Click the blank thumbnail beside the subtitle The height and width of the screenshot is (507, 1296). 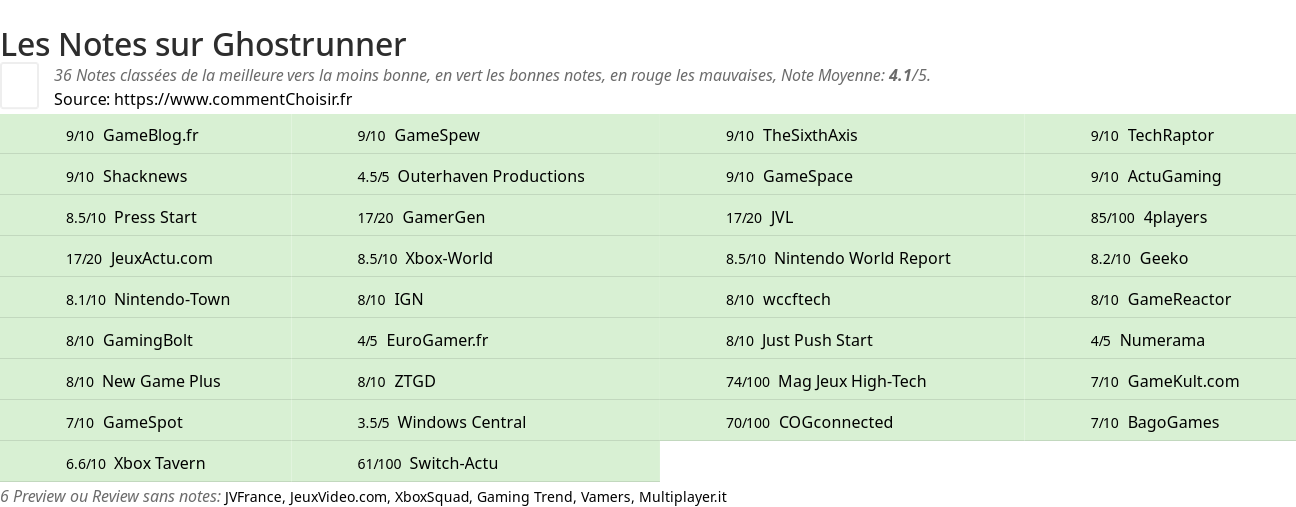pyautogui.click(x=19, y=85)
